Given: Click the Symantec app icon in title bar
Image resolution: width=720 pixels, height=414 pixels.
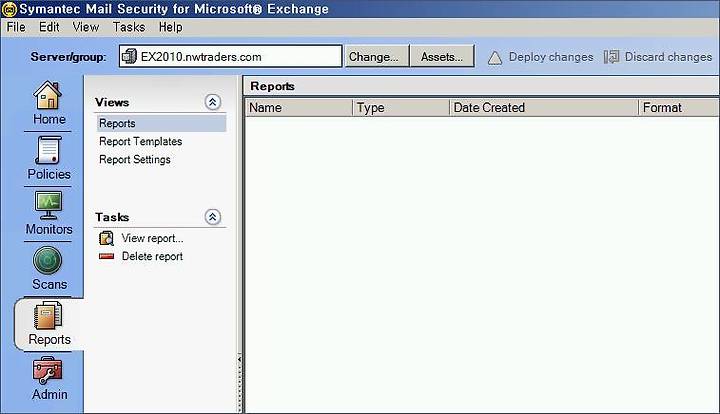Looking at the screenshot, I should (x=9, y=9).
